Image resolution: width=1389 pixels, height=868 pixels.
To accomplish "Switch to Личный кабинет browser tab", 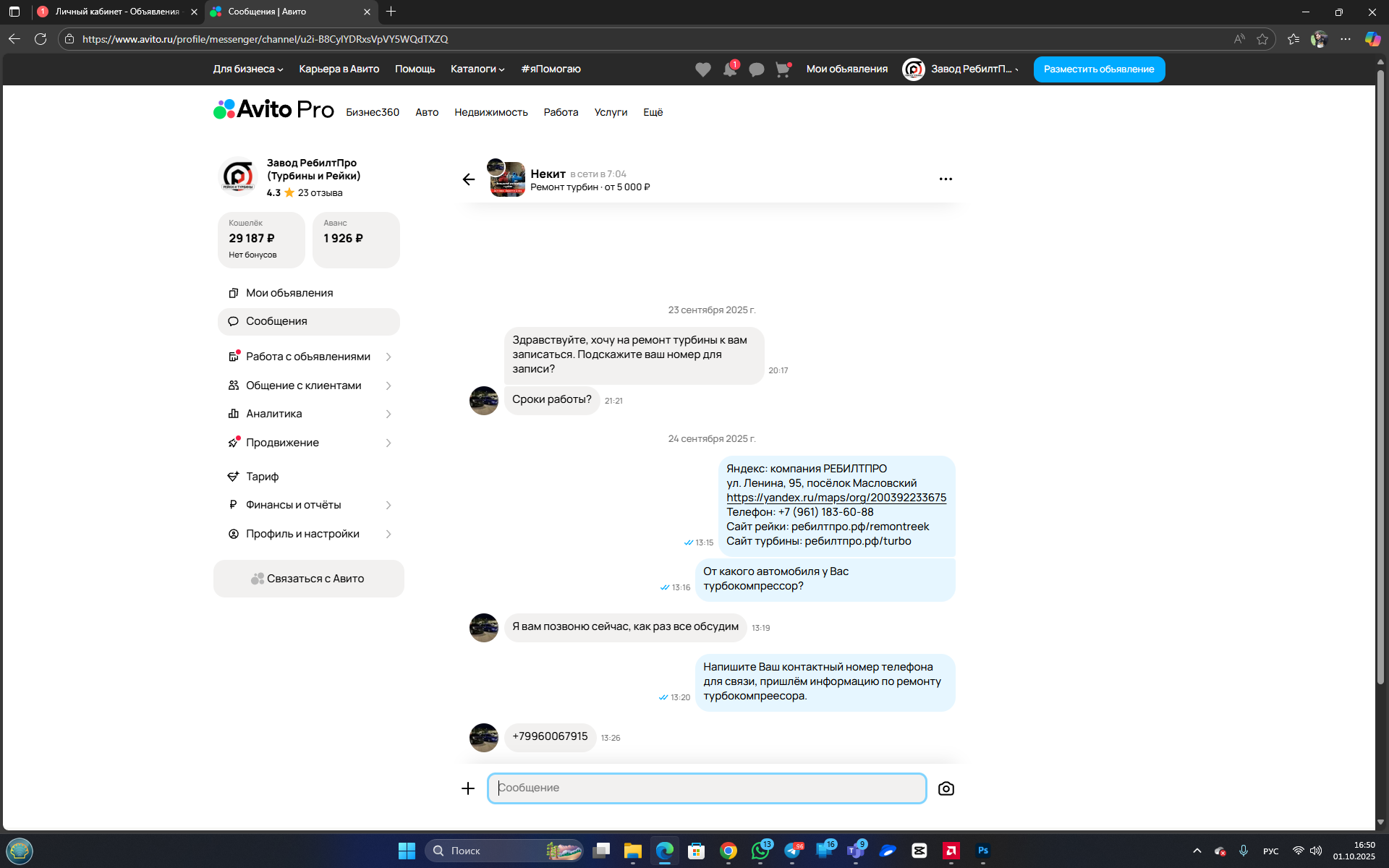I will 117,12.
